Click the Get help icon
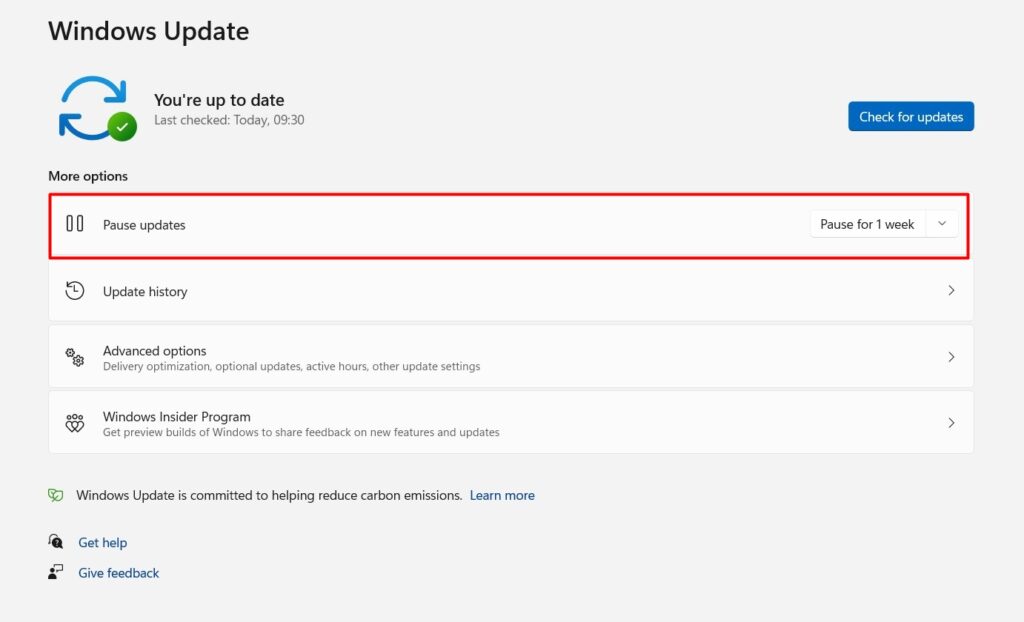Viewport: 1024px width, 622px height. [56, 542]
